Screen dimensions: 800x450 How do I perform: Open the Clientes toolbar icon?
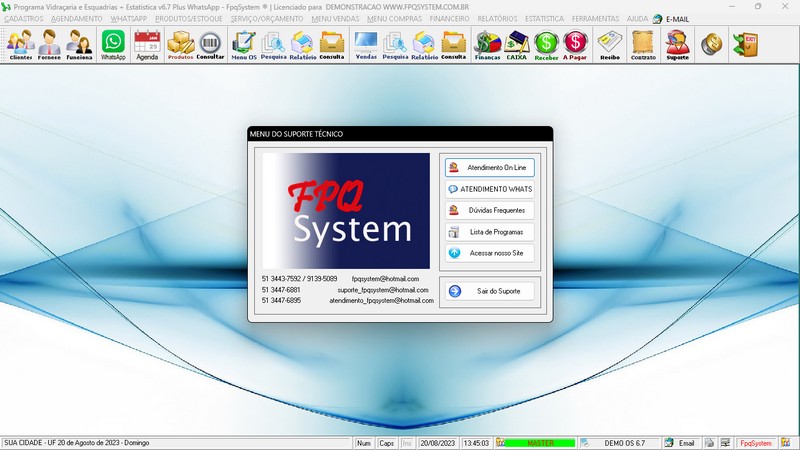tap(20, 45)
